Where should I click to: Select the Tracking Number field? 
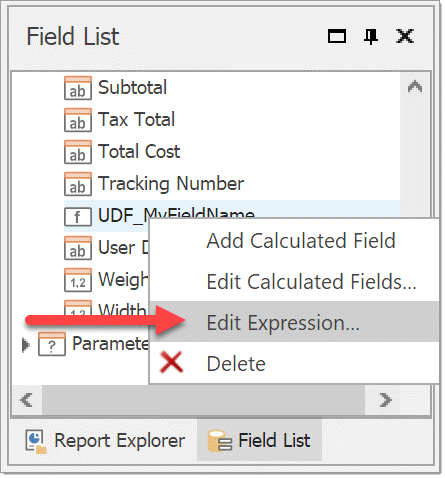click(171, 184)
